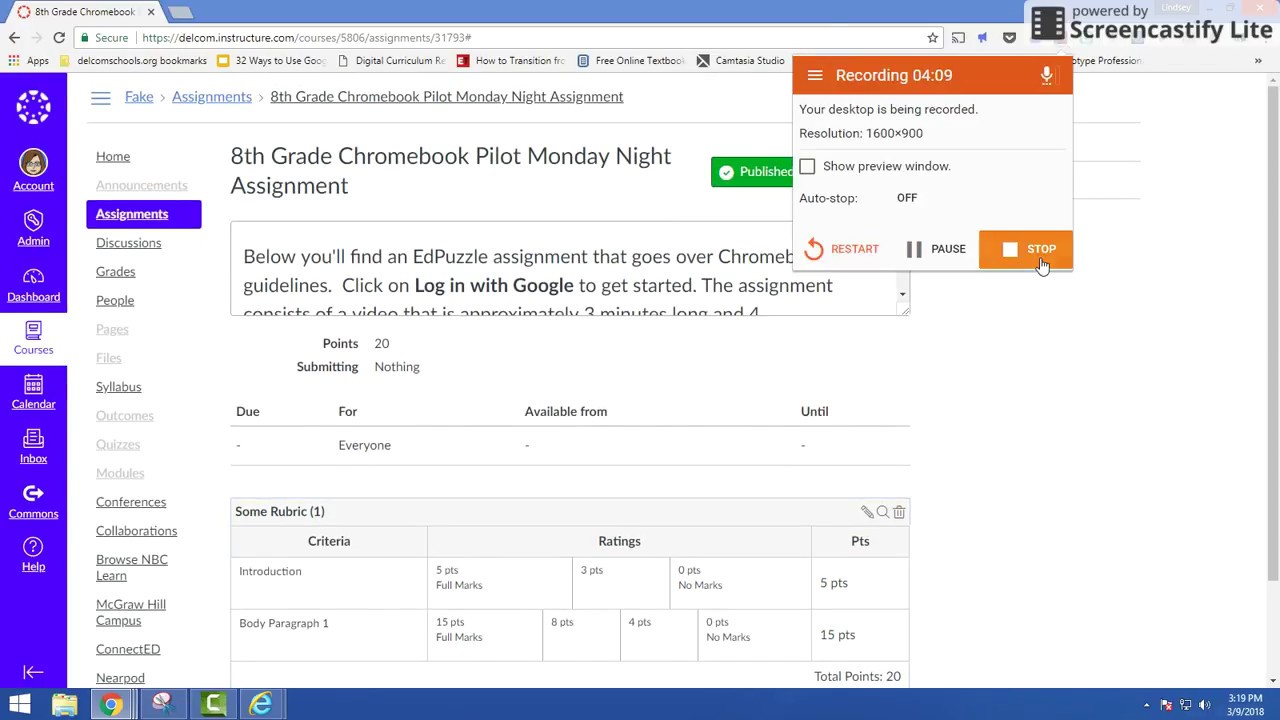Show hidden system tray icons
Screen dimensions: 1280x720
click(x=1148, y=705)
